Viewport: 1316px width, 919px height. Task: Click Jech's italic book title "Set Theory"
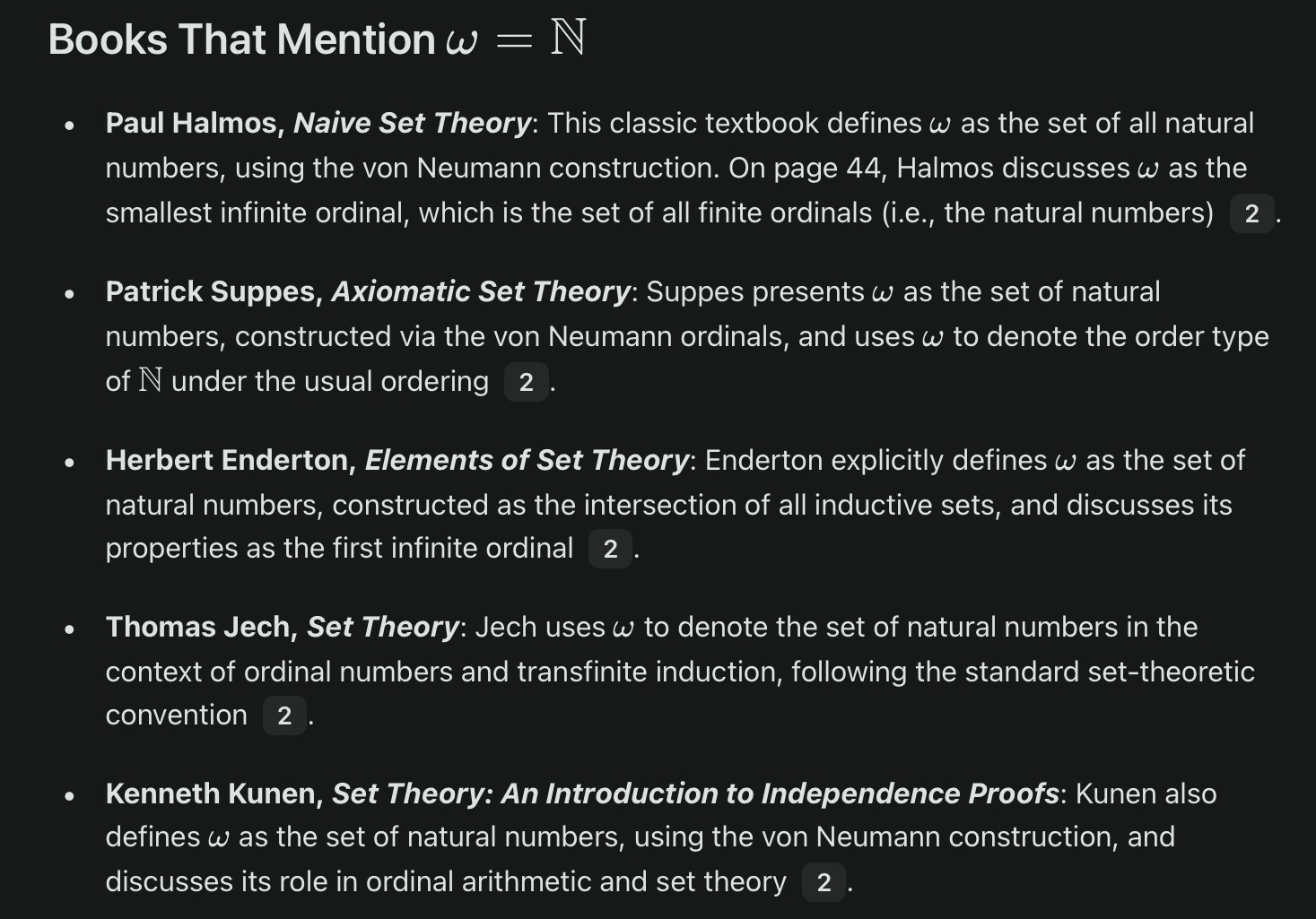click(x=382, y=627)
